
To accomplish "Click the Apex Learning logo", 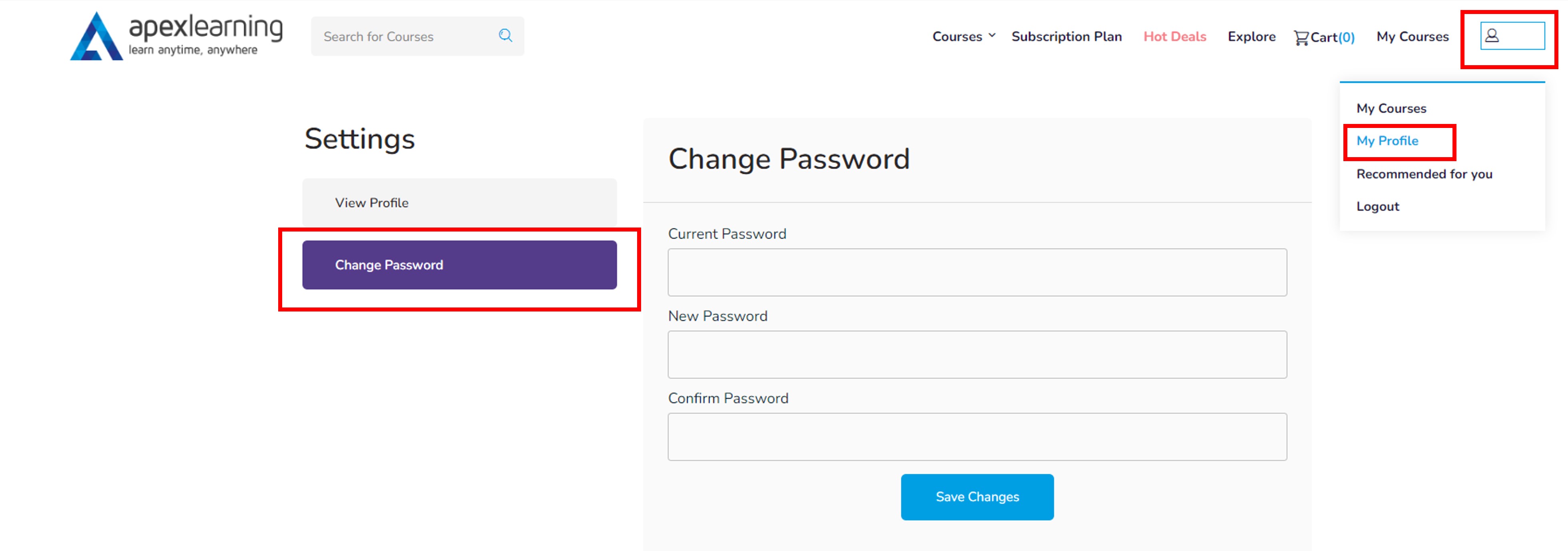I will point(177,36).
